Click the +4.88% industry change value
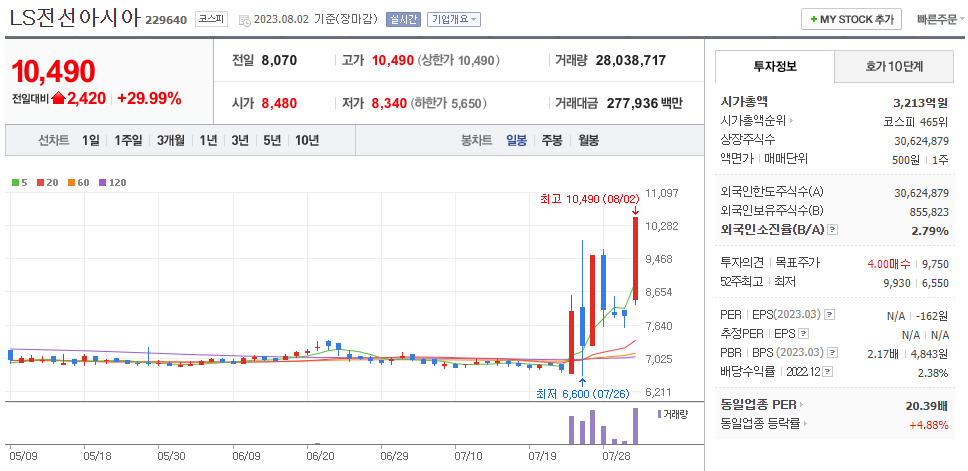Screen dimensions: 968x471 (928, 424)
